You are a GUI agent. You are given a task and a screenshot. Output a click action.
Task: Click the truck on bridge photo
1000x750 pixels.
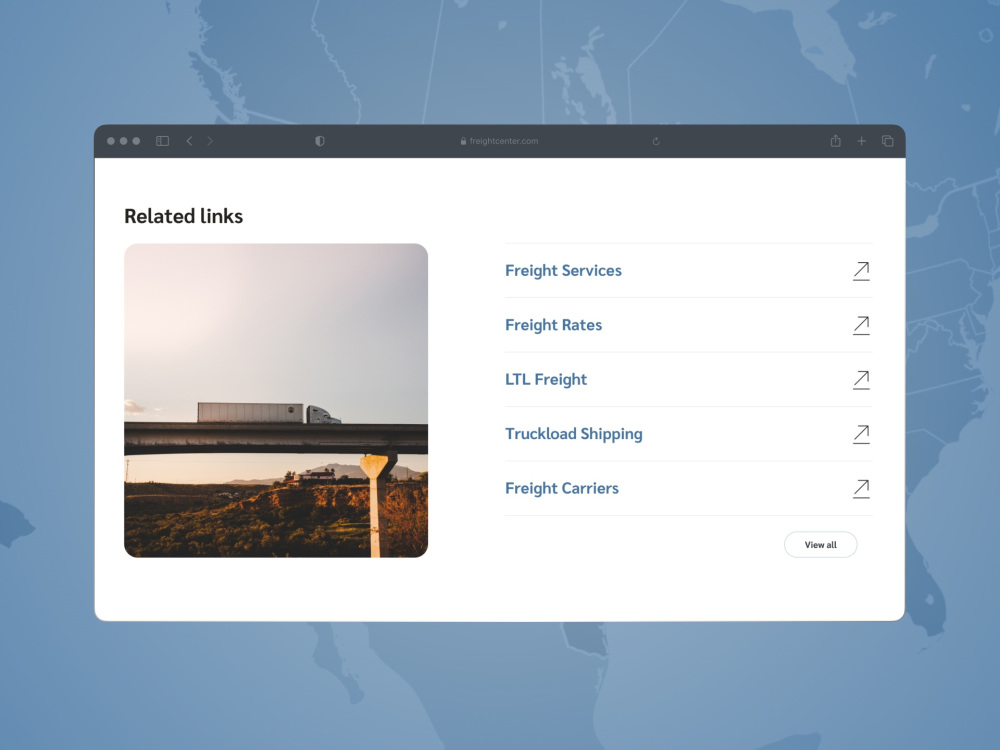pyautogui.click(x=276, y=401)
